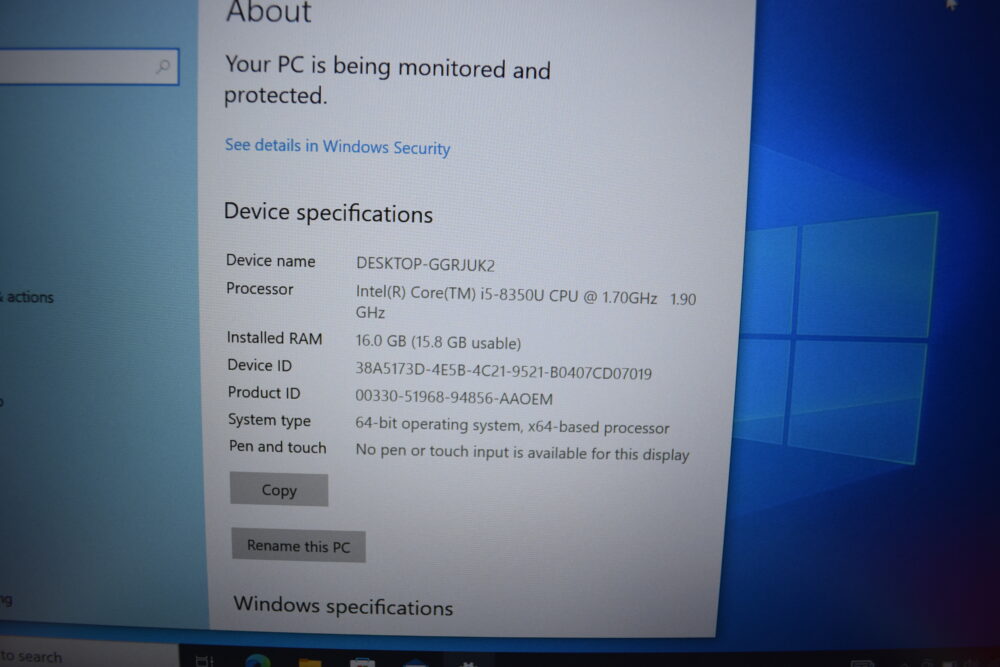Open Microsoft Edge from the taskbar
The width and height of the screenshot is (1000, 667).
(258, 661)
